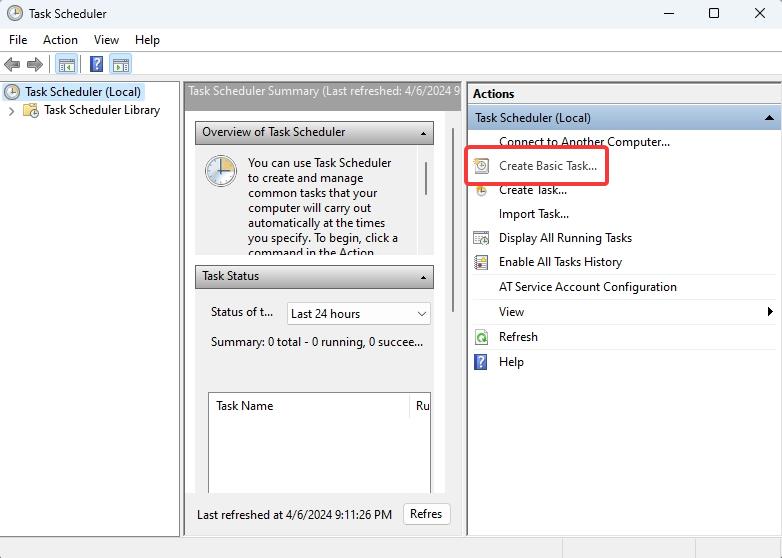Click the Last refreshed at 4/6/2024 text
782x558 pixels.
[294, 515]
